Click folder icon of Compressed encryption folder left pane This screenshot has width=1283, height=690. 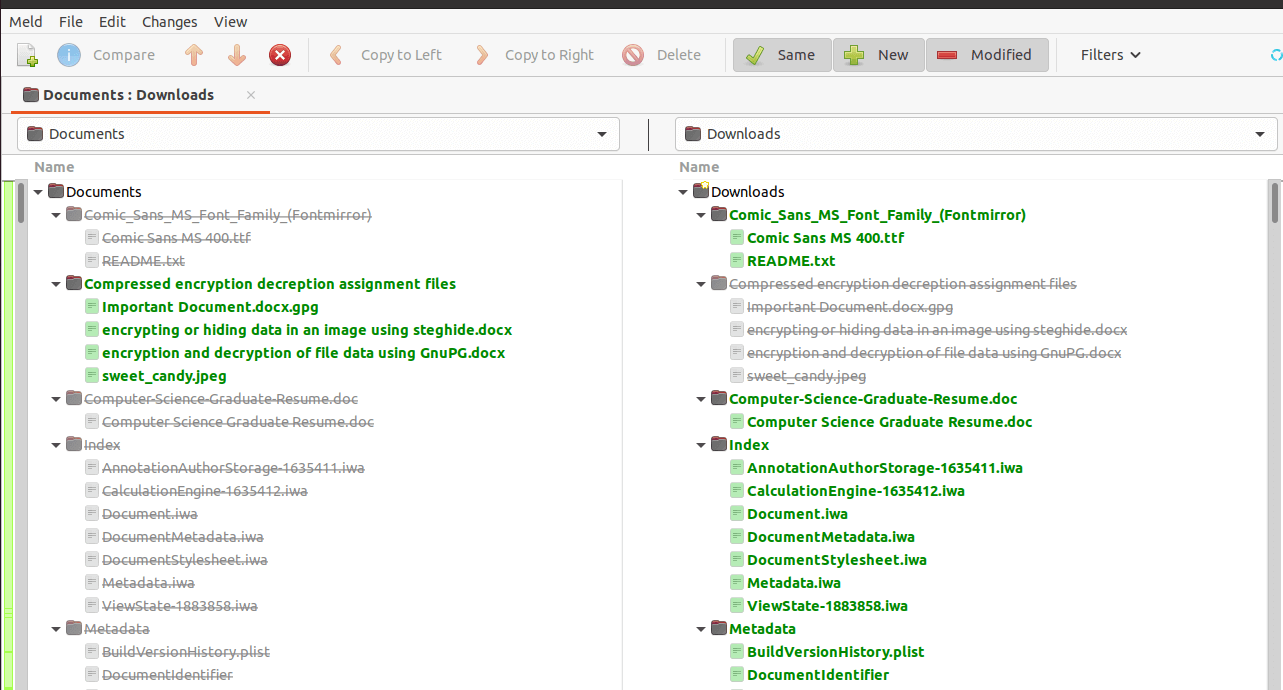tap(74, 284)
